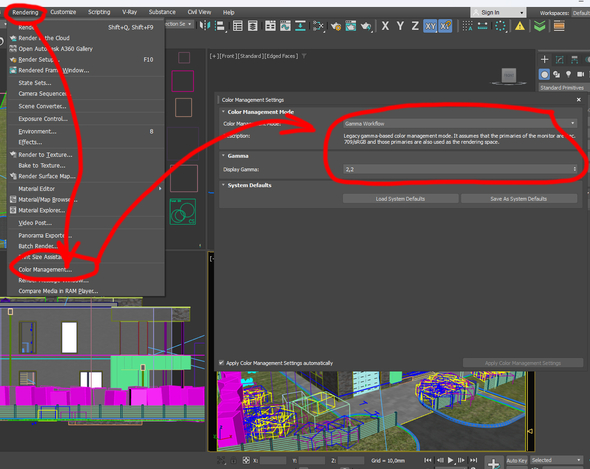Uncheck Apply Color Management Settings automatically

[x=221, y=363]
